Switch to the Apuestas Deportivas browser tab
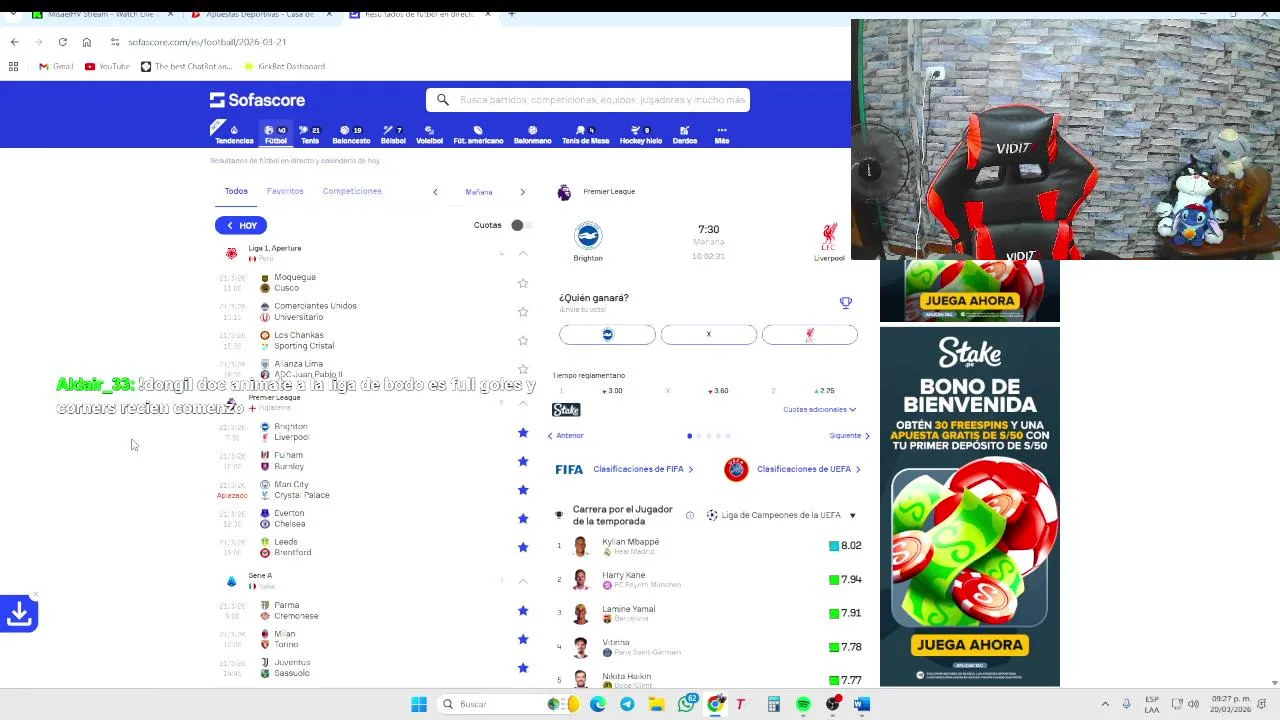 (259, 14)
